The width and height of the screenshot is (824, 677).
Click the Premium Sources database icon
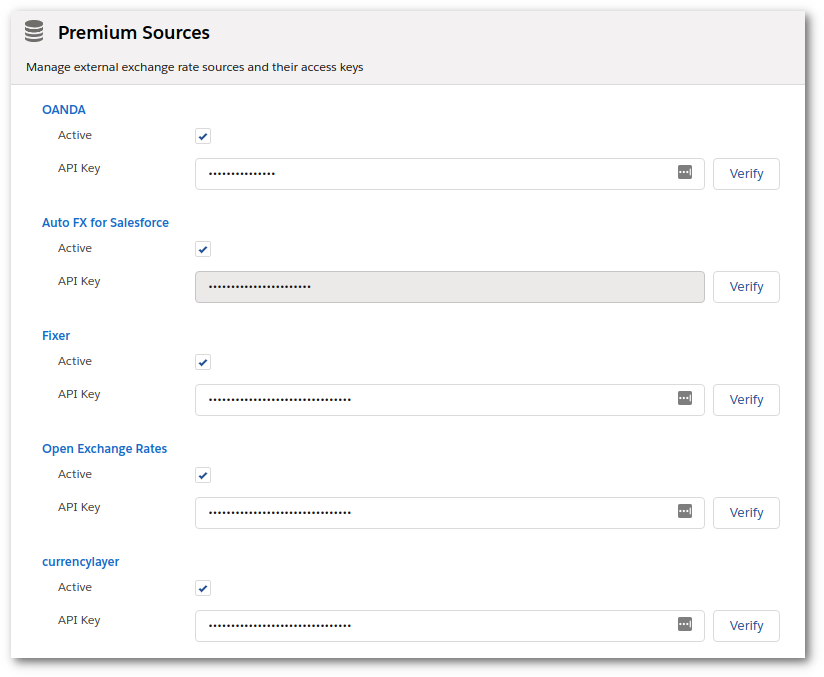coord(34,32)
